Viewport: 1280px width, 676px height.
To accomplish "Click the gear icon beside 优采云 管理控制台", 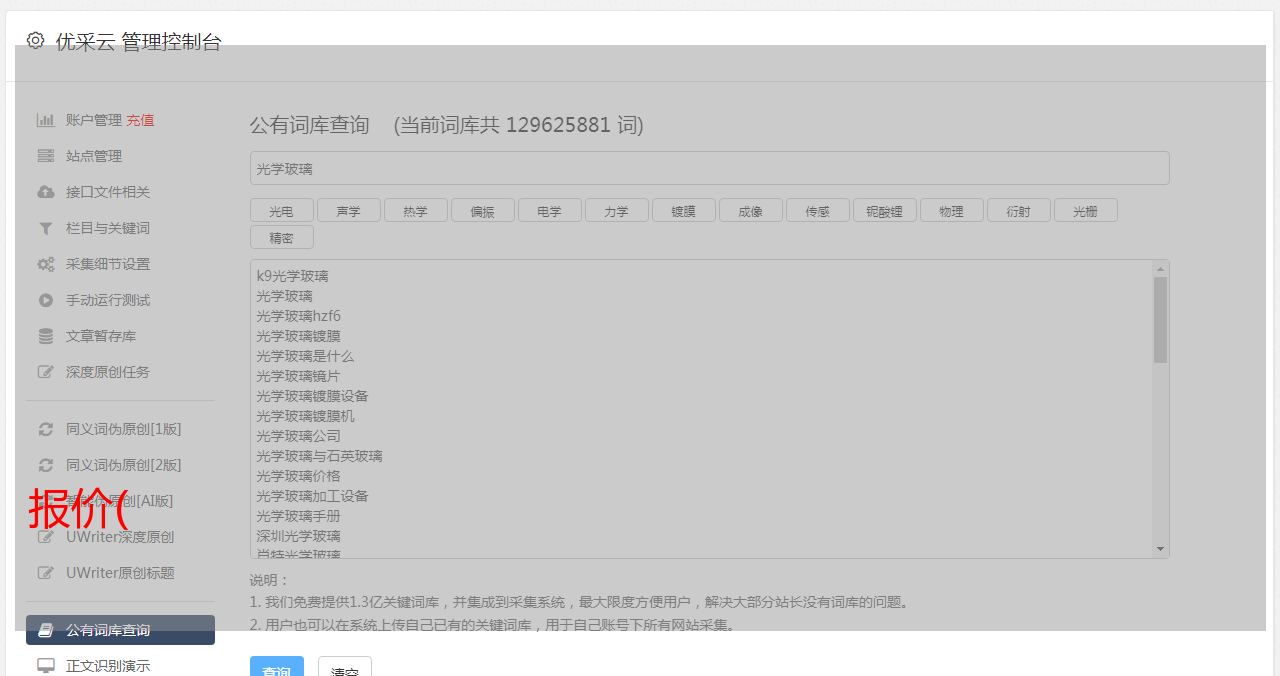I will click(36, 40).
